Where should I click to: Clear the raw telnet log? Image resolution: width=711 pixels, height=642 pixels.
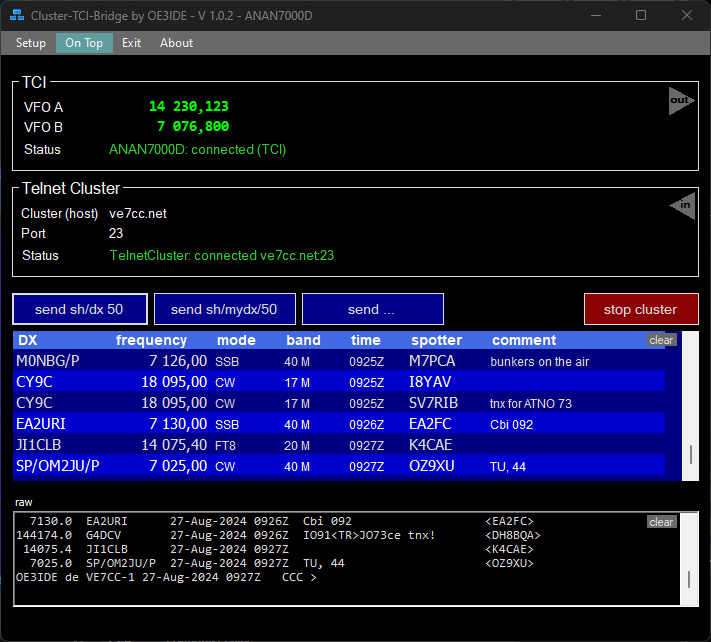tap(661, 522)
